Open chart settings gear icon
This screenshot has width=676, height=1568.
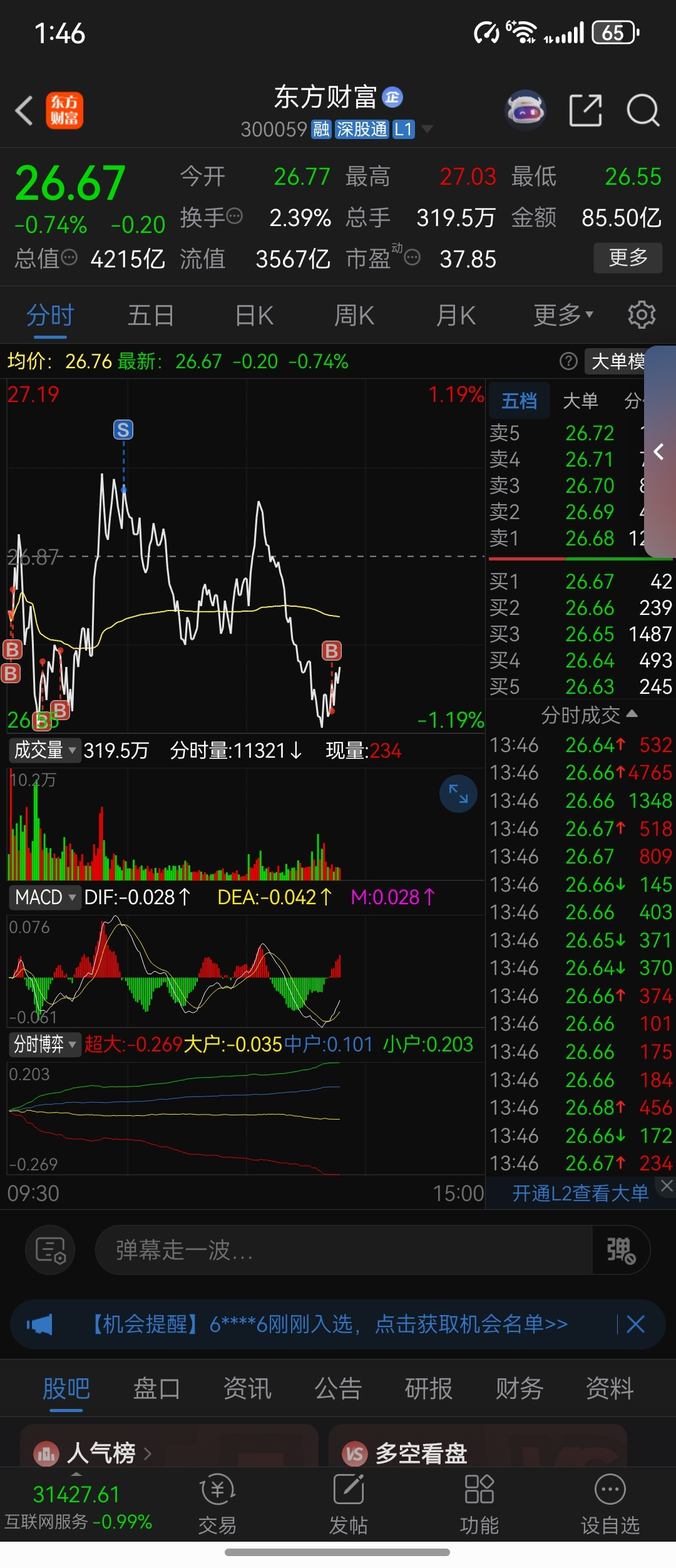642,314
